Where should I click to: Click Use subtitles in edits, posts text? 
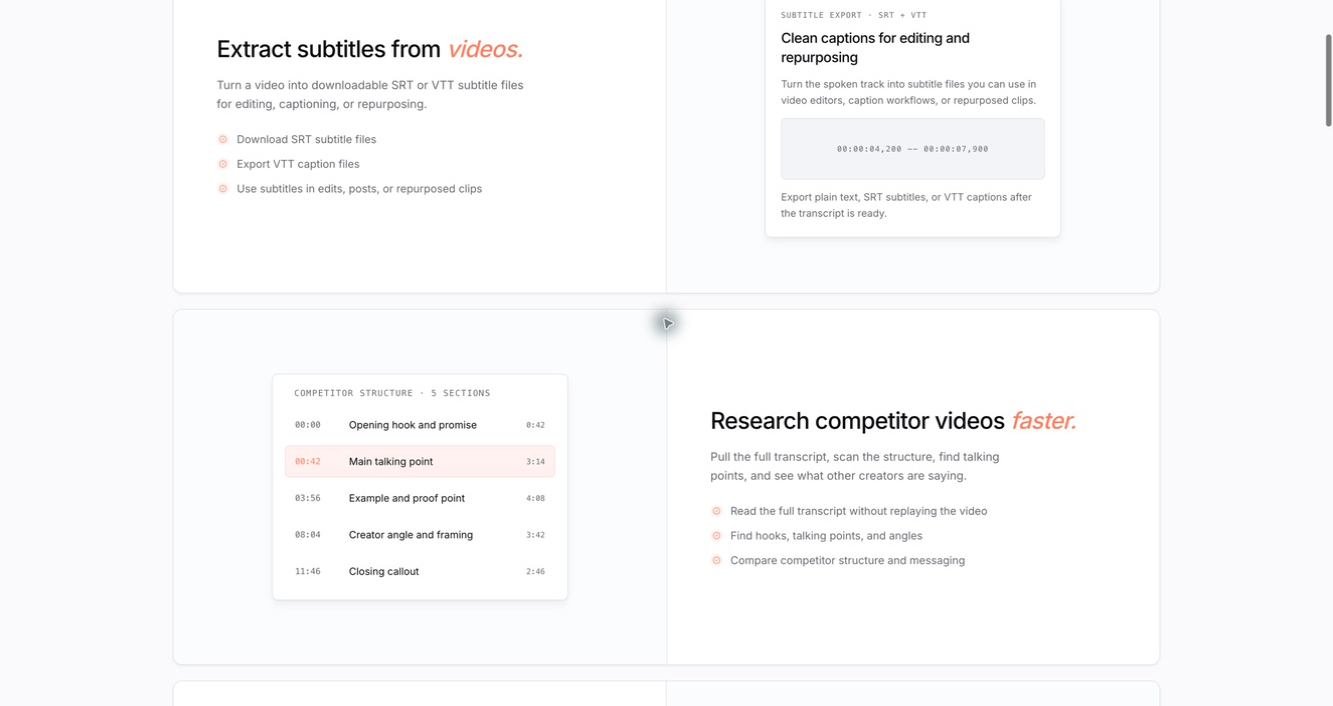(x=359, y=188)
